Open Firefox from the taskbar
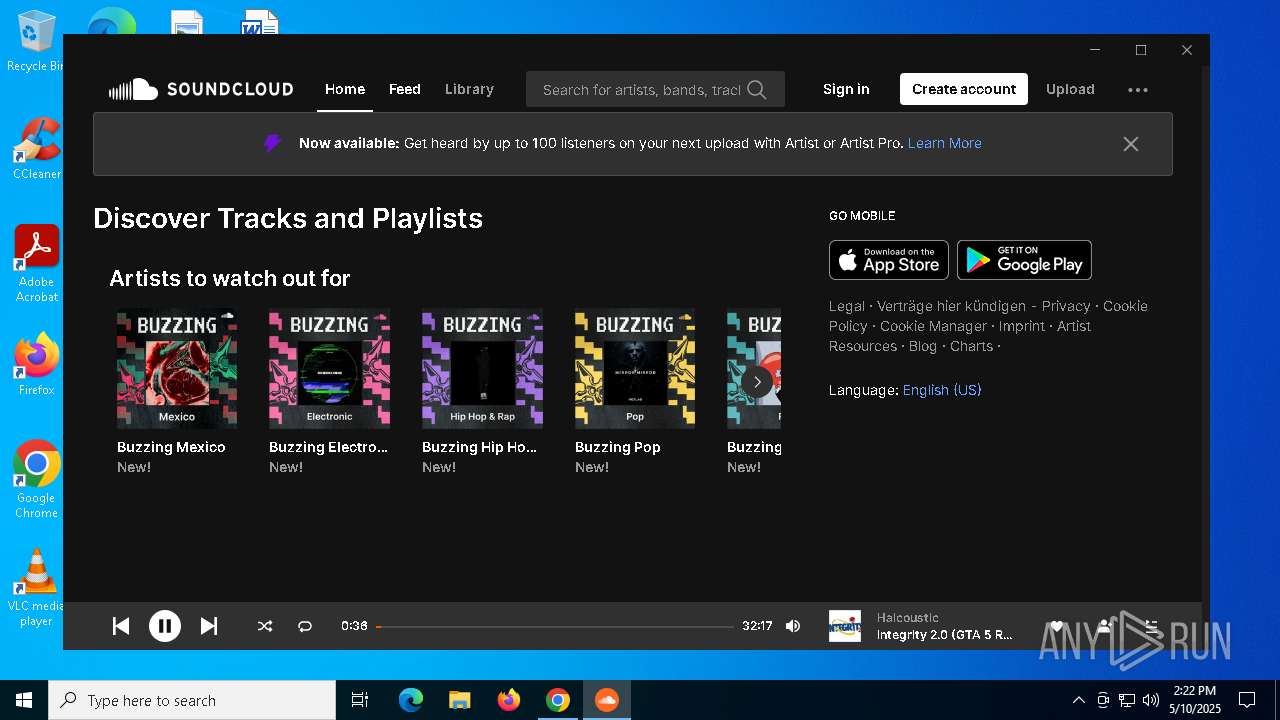The image size is (1280, 720). [509, 700]
